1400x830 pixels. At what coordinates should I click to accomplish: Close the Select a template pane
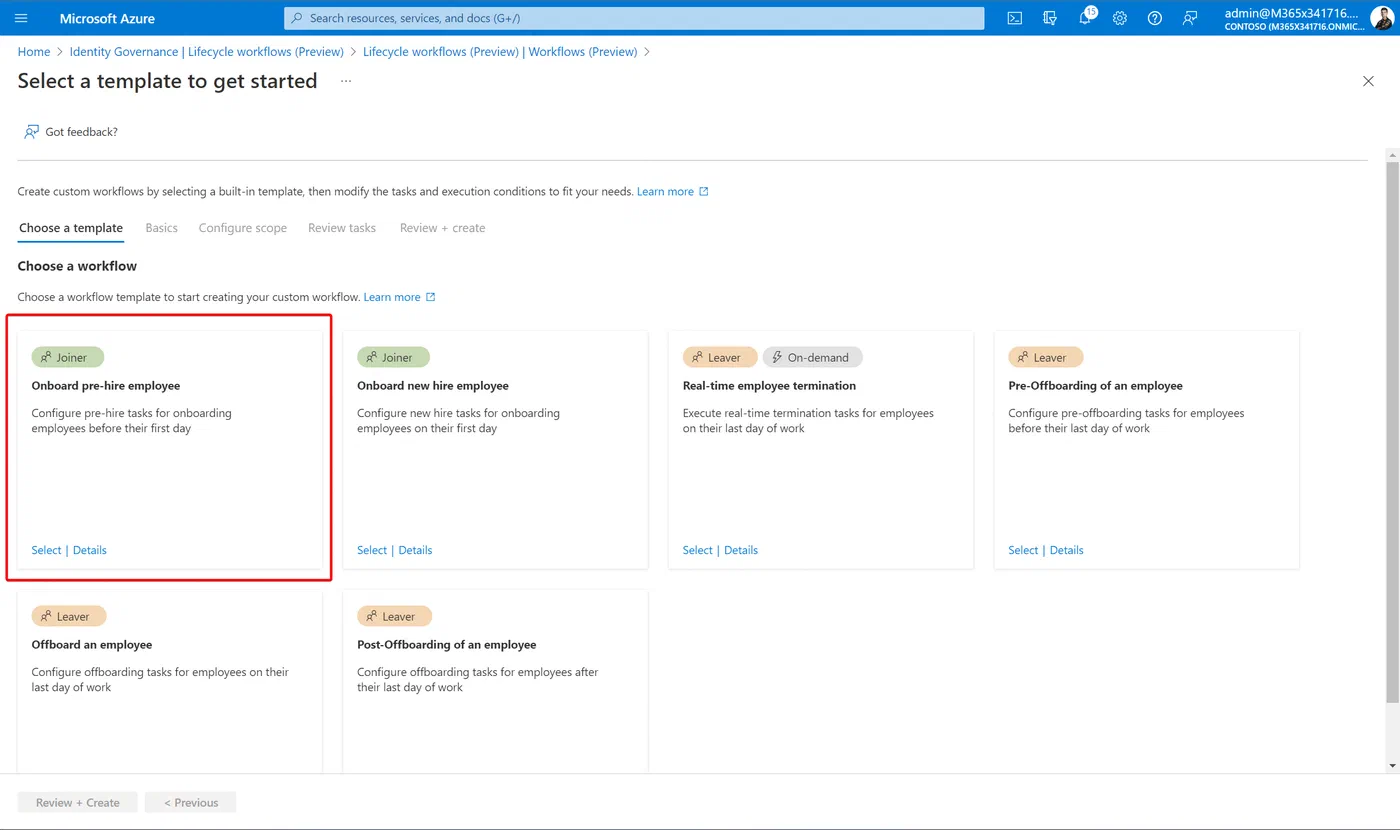tap(1368, 81)
